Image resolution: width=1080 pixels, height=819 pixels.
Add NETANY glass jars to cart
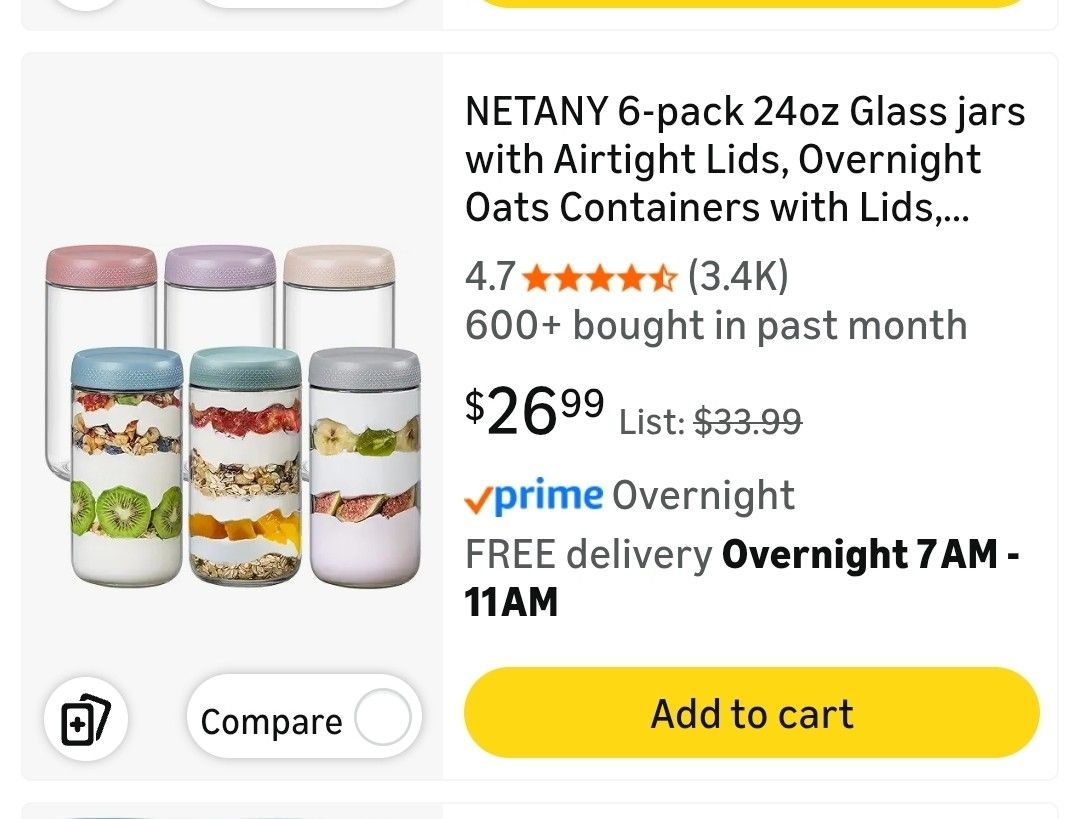[752, 714]
